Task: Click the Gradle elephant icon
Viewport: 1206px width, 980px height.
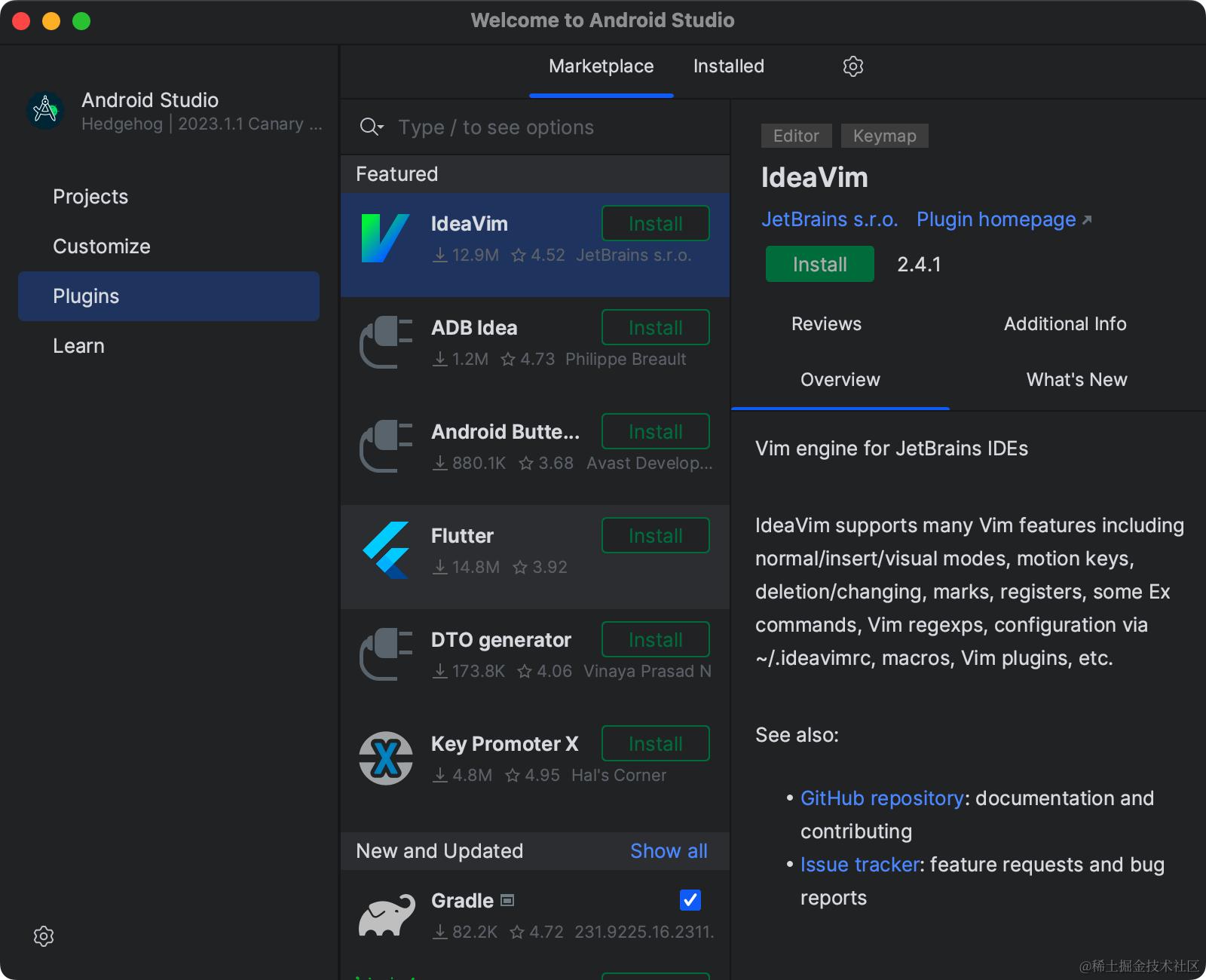Action: click(387, 915)
